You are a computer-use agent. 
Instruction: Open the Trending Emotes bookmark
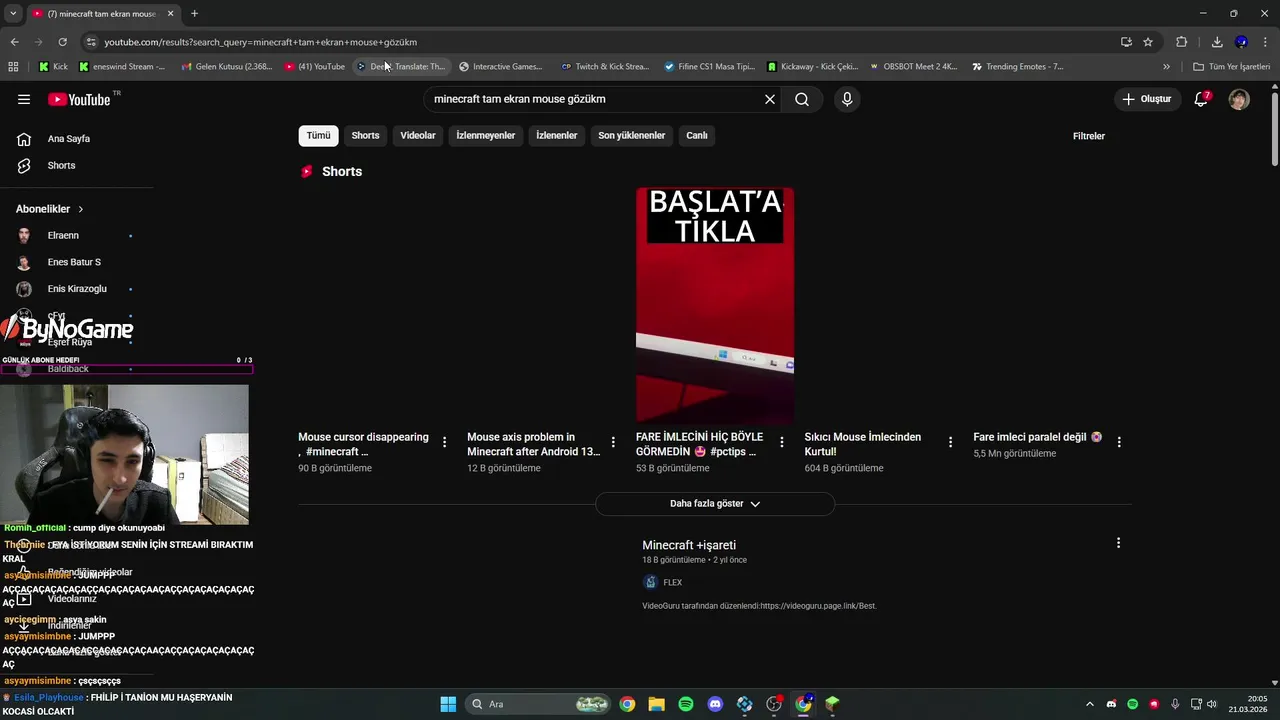[1017, 67]
